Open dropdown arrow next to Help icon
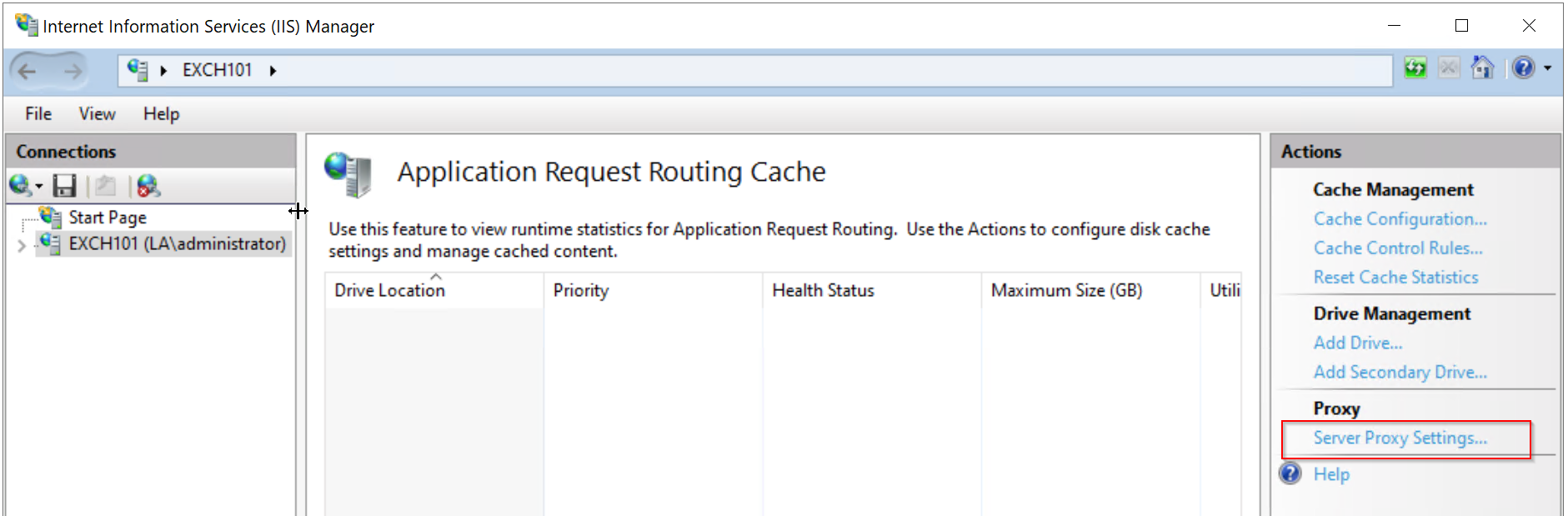Viewport: 1568px width, 516px height. pyautogui.click(x=1548, y=68)
